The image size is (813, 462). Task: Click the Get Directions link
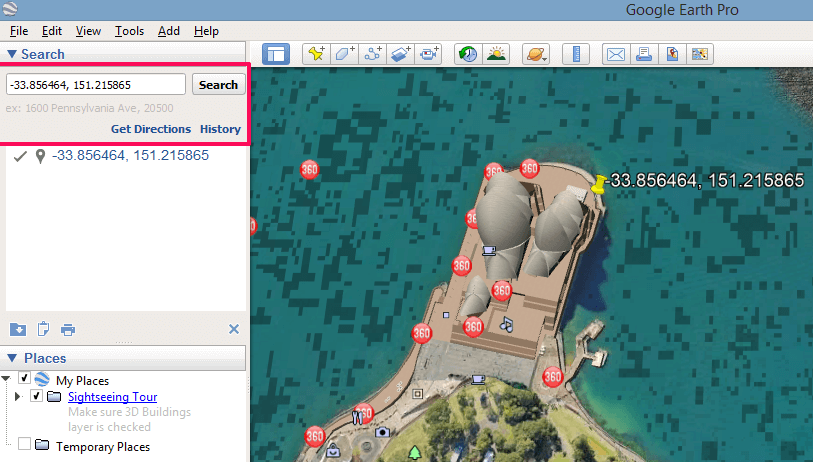point(151,129)
